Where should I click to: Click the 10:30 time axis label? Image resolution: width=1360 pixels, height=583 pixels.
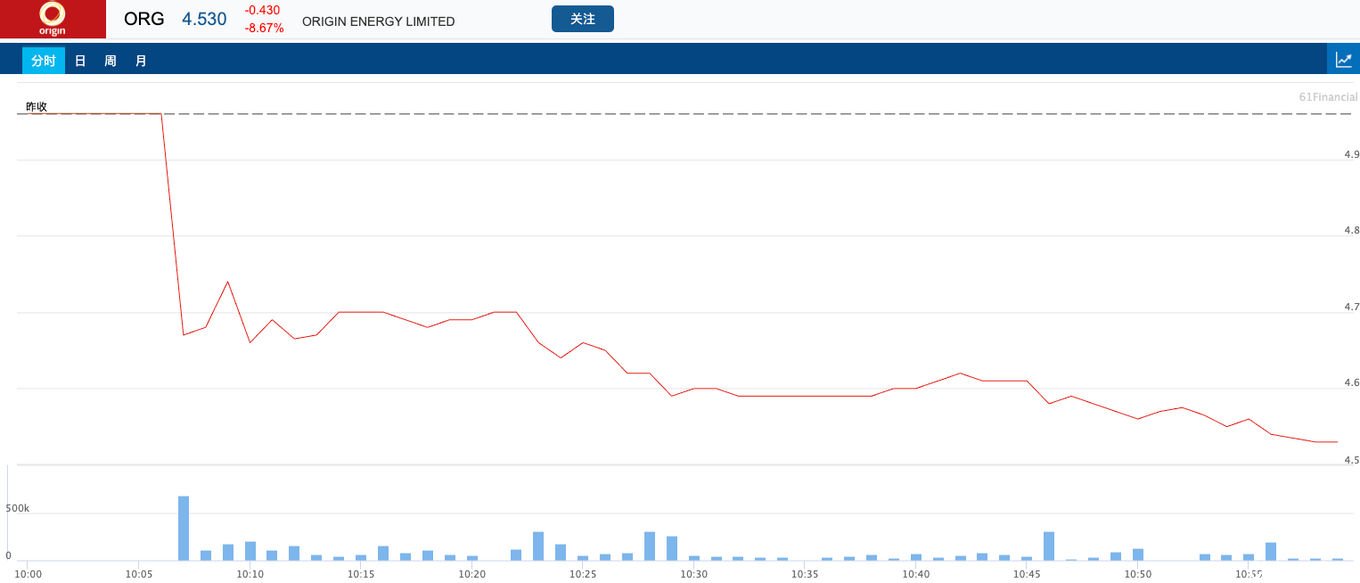click(693, 574)
